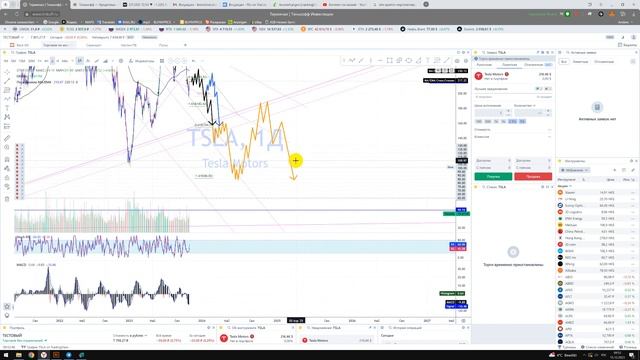Add a new workspace tab with the plus
Image resolution: width=640 pixels, height=360 pixels.
[185, 45]
